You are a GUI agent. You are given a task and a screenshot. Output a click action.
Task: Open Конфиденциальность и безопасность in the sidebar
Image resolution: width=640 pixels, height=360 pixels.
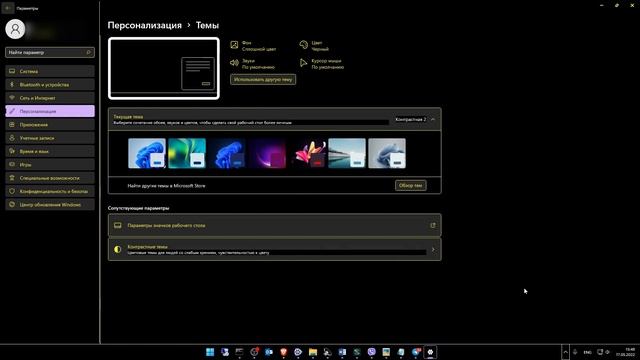pos(50,191)
